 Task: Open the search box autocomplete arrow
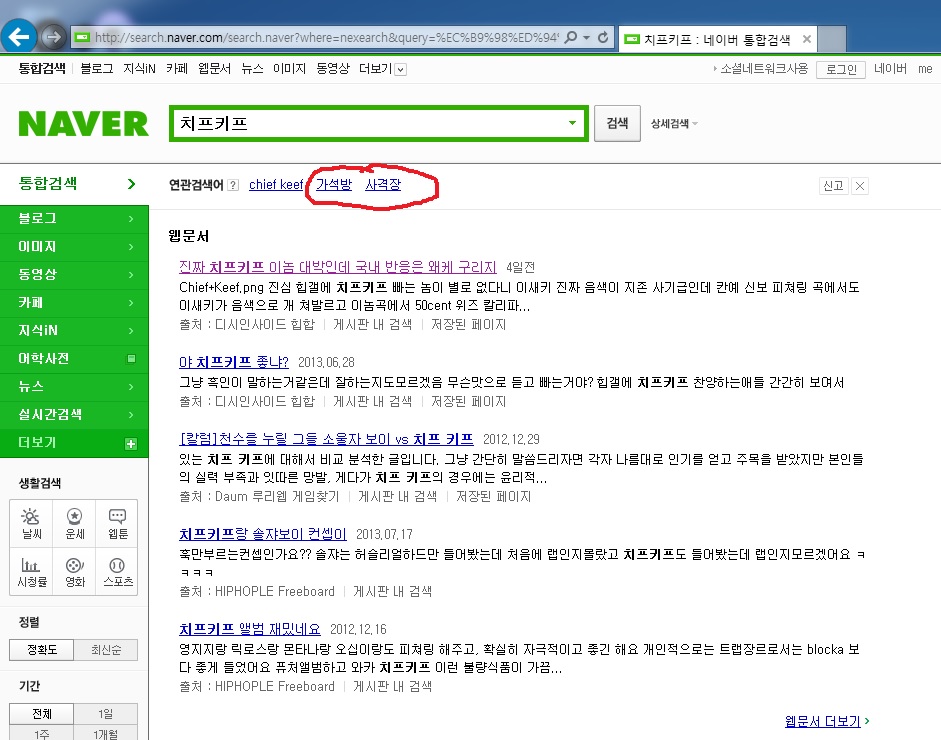point(572,123)
